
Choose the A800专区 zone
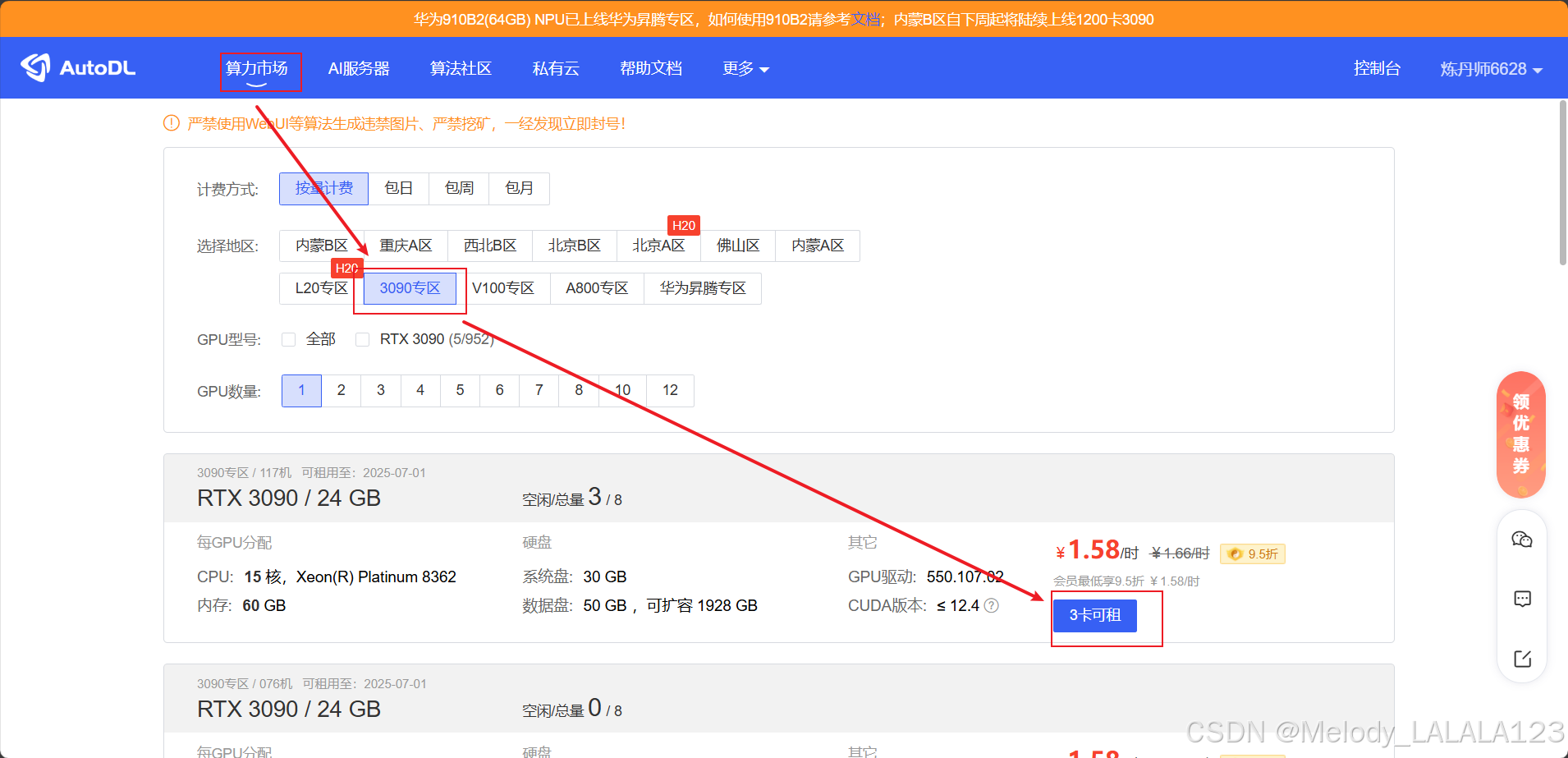(597, 288)
